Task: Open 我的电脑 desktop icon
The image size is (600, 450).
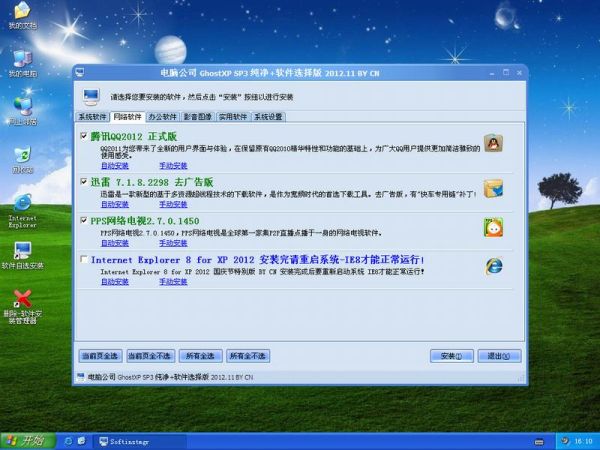Action: (21, 58)
